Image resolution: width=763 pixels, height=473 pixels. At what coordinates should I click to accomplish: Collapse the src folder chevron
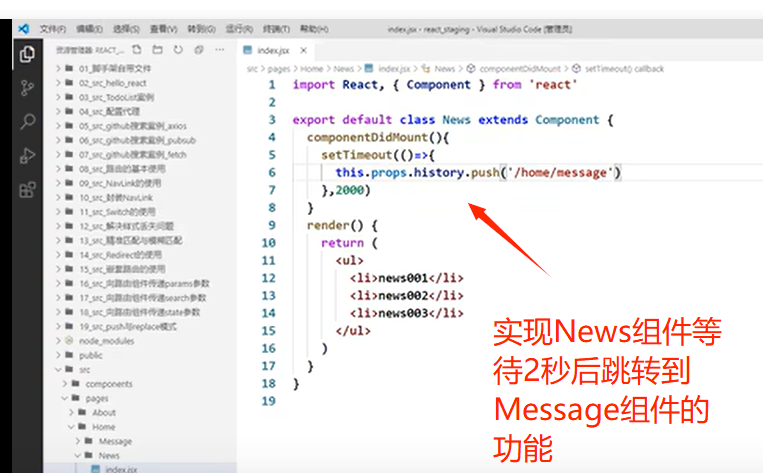point(58,369)
